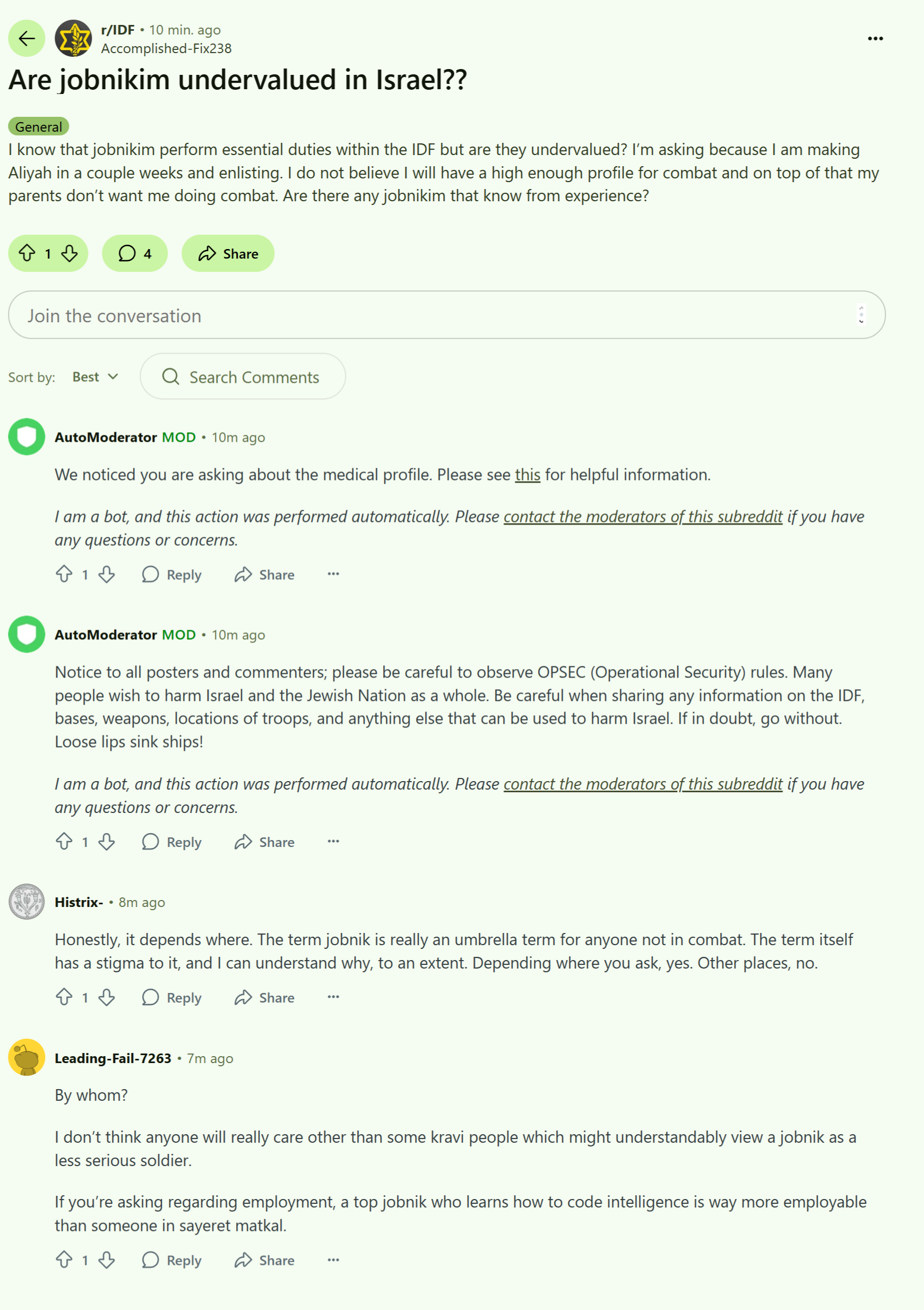This screenshot has width=924, height=1310.
Task: Open the post's 4 comments button
Action: [x=135, y=253]
